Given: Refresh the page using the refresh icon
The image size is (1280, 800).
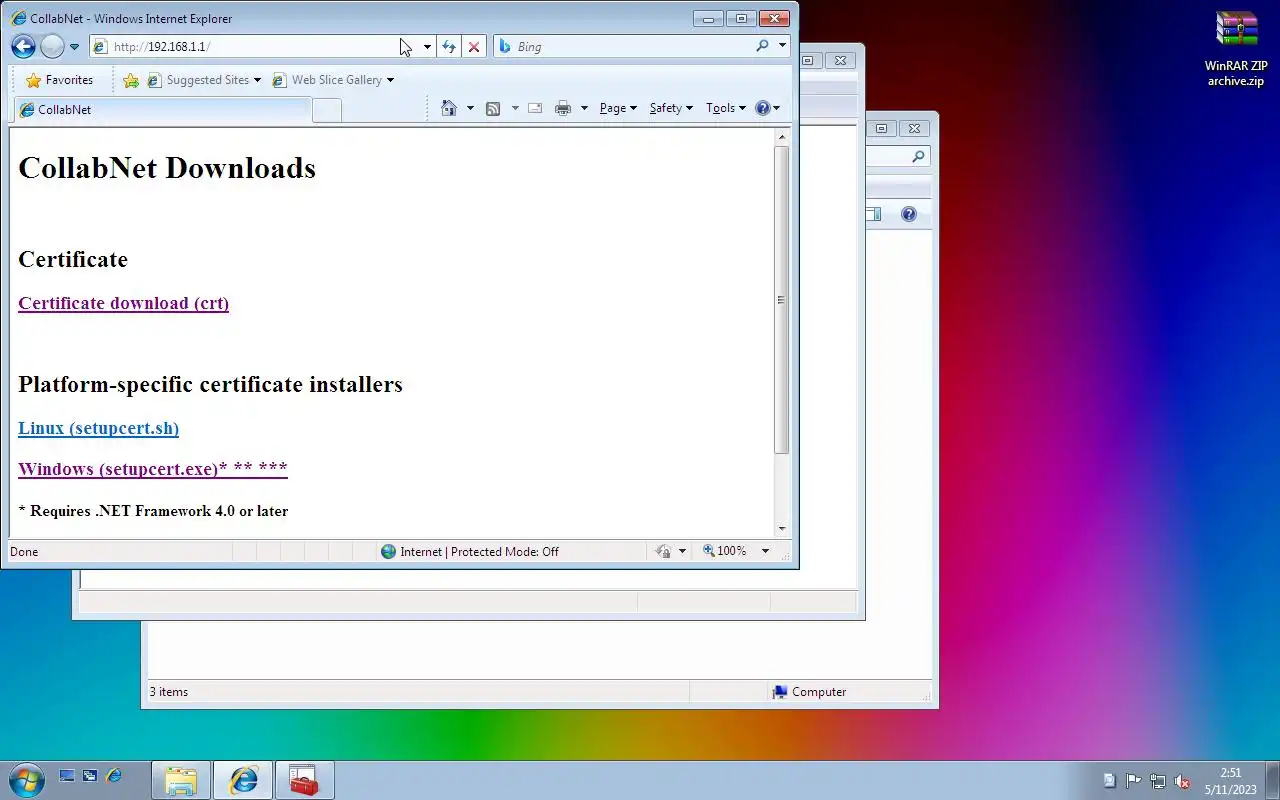Looking at the screenshot, I should 449,46.
